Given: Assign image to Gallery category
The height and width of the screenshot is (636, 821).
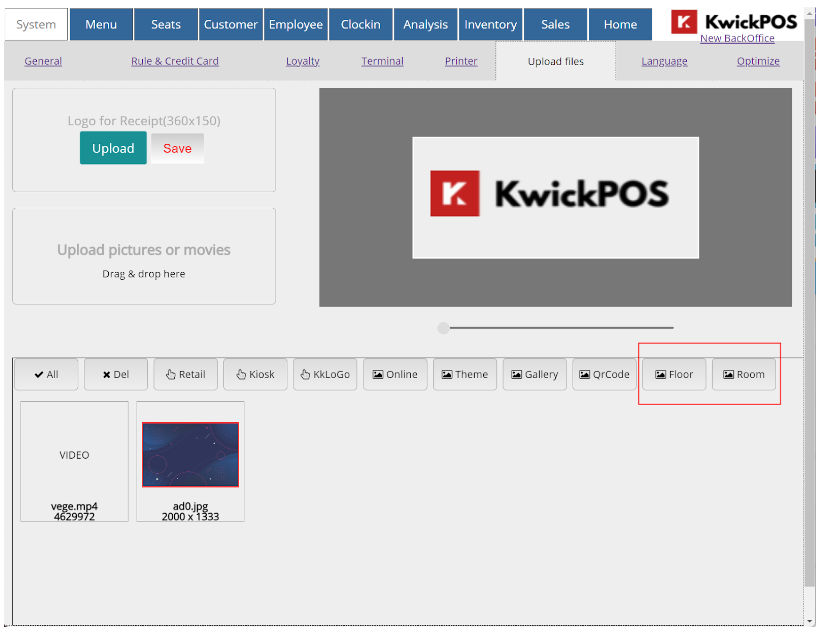Looking at the screenshot, I should tap(535, 374).
